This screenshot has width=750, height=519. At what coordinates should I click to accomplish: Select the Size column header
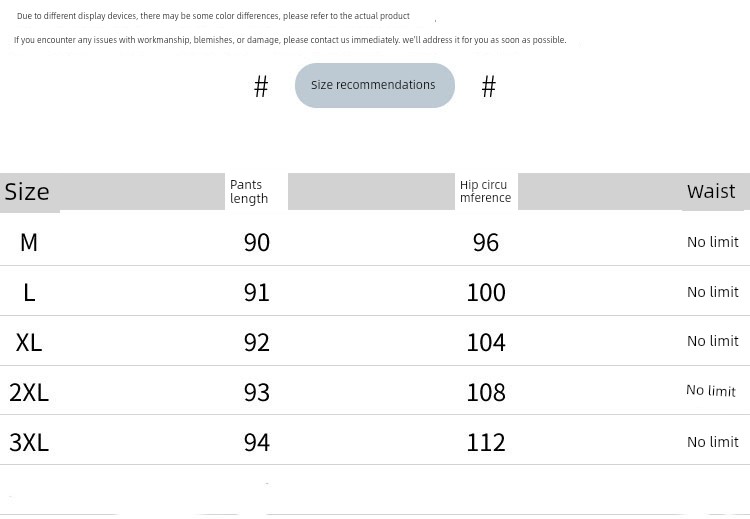click(27, 192)
